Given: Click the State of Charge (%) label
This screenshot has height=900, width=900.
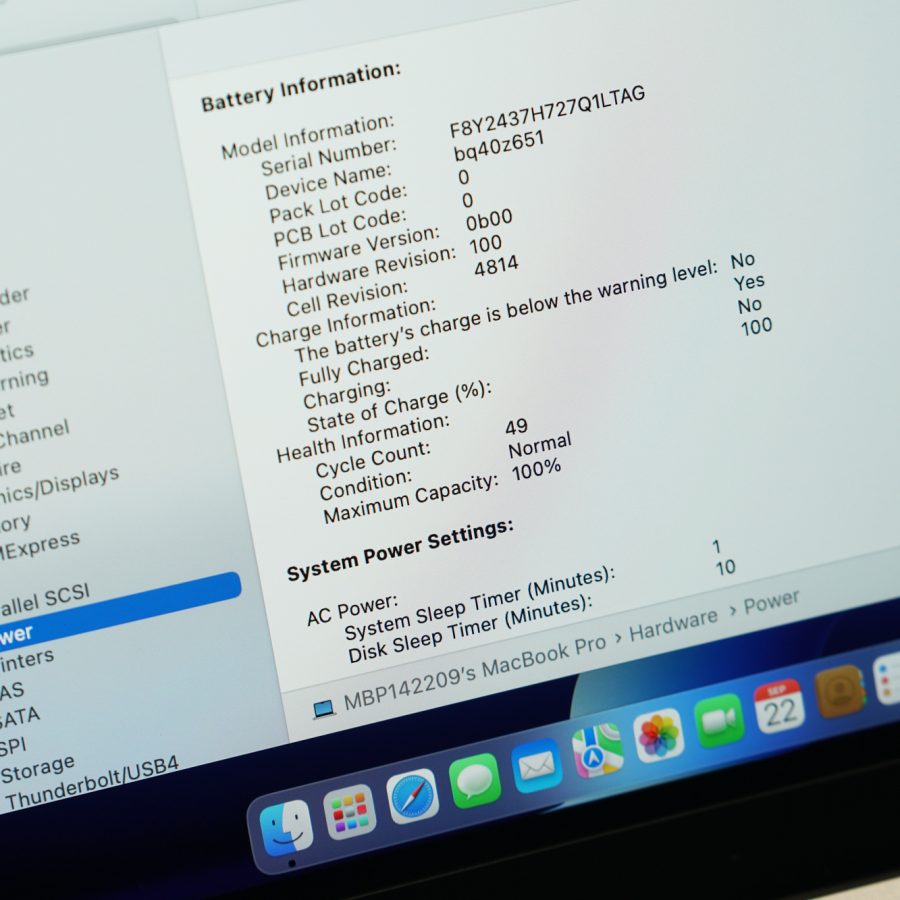Looking at the screenshot, I should pyautogui.click(x=399, y=406).
